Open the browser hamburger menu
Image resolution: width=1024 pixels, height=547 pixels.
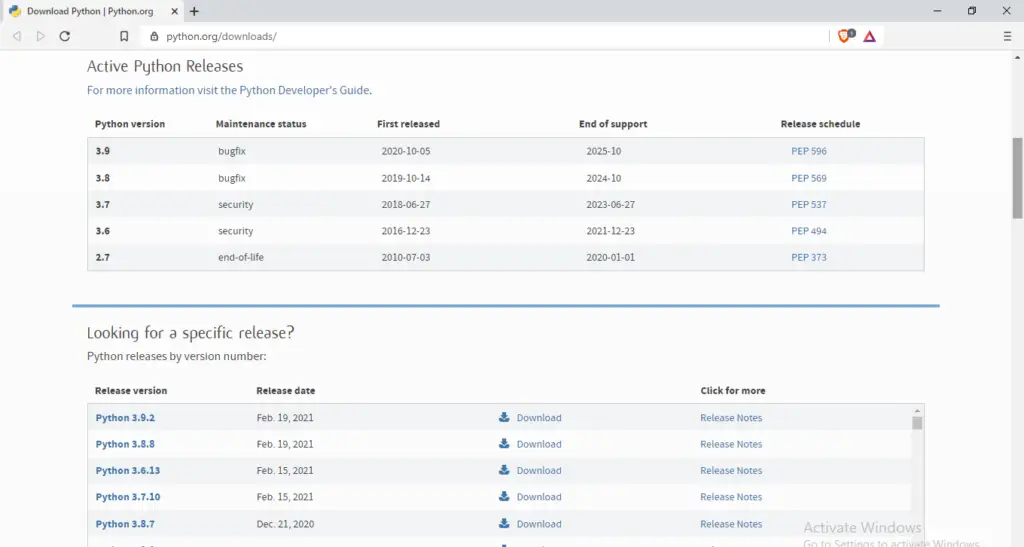pyautogui.click(x=1007, y=36)
